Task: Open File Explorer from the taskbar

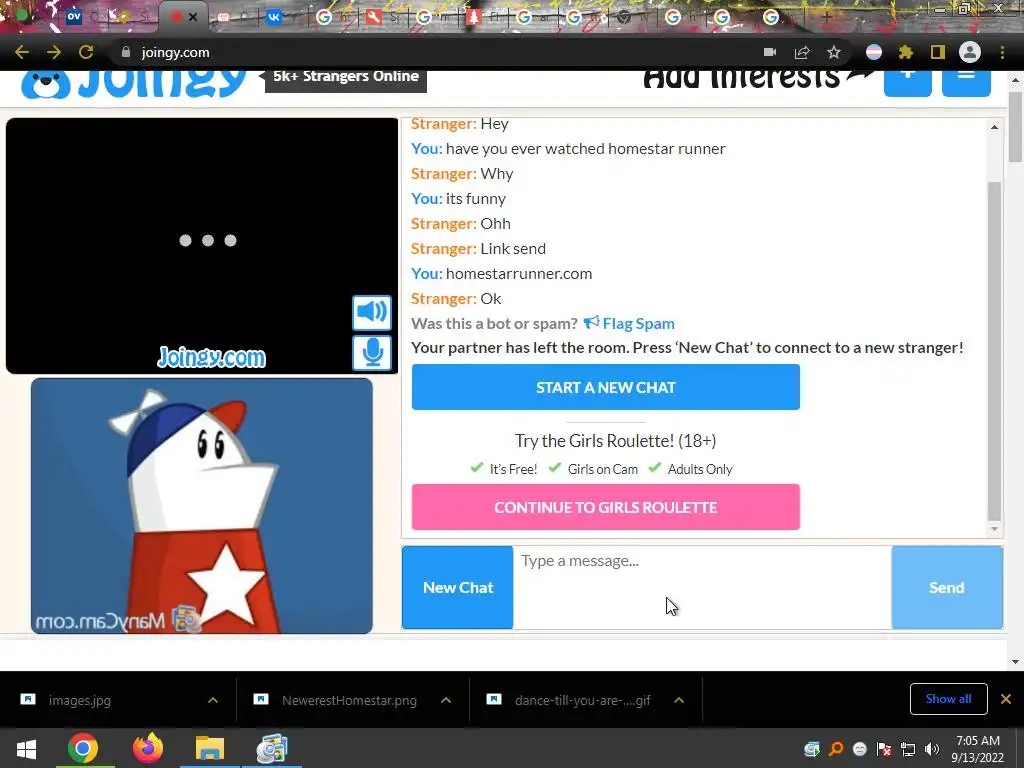Action: coord(210,748)
